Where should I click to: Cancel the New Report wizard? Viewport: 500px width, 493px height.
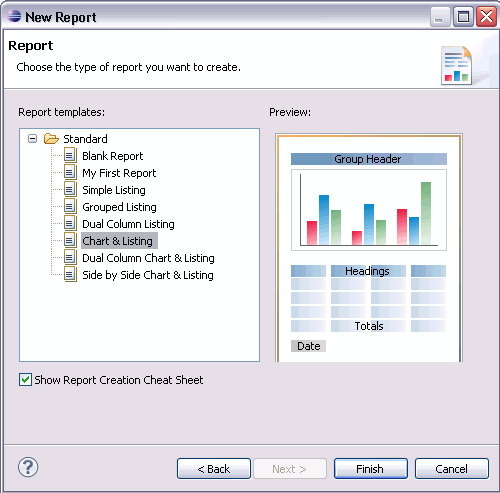click(452, 469)
